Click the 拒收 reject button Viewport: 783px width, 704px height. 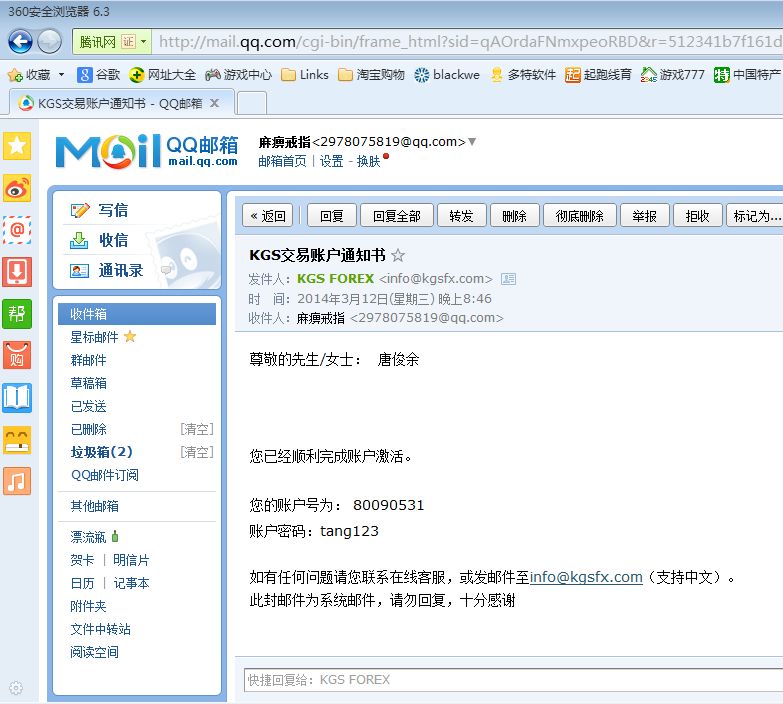[698, 216]
